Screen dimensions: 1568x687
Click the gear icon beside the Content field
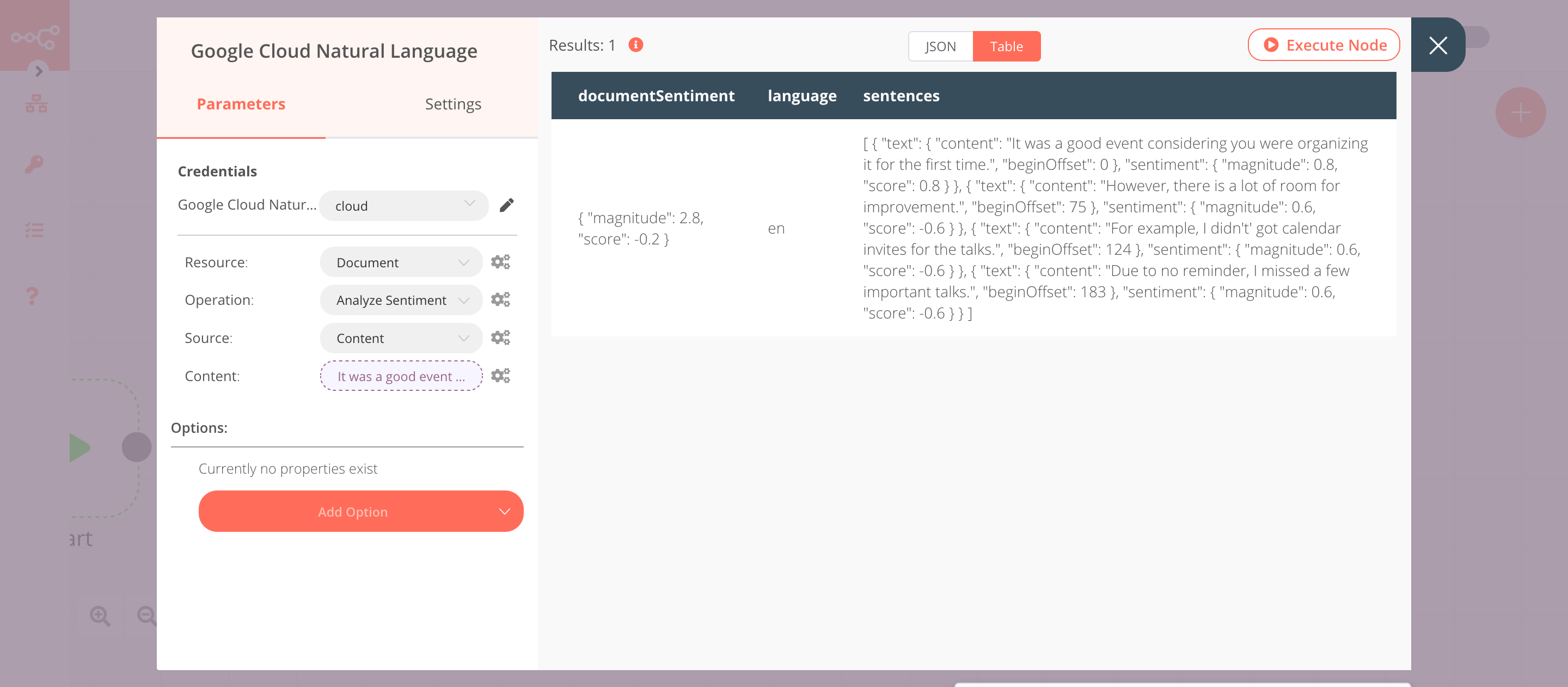click(x=500, y=376)
